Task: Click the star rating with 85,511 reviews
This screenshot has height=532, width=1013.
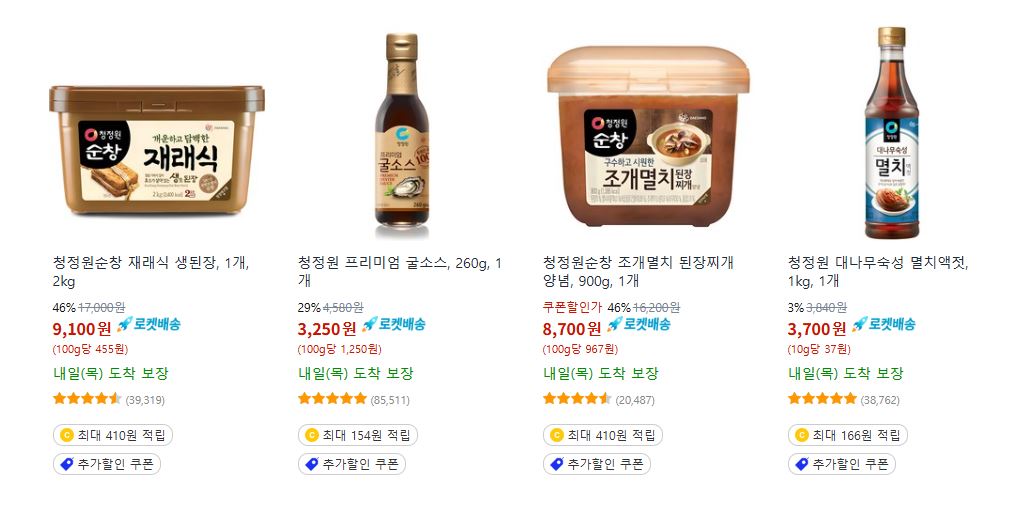Action: click(x=332, y=399)
